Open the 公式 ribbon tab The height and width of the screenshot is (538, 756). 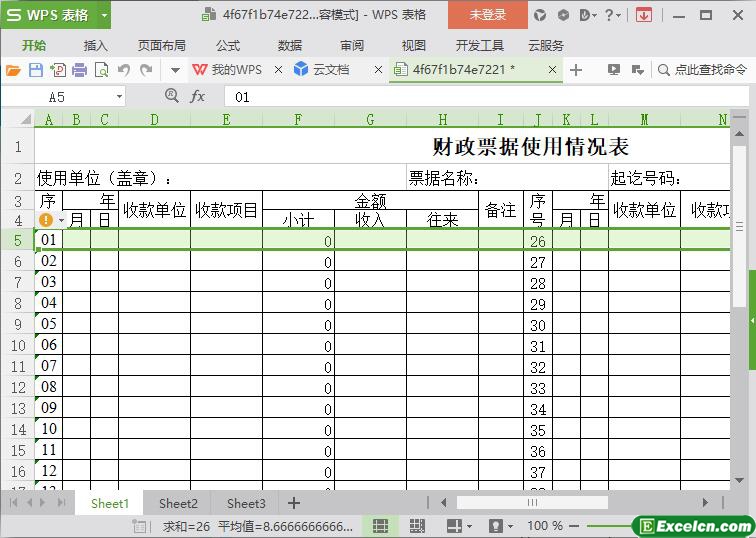[x=228, y=45]
